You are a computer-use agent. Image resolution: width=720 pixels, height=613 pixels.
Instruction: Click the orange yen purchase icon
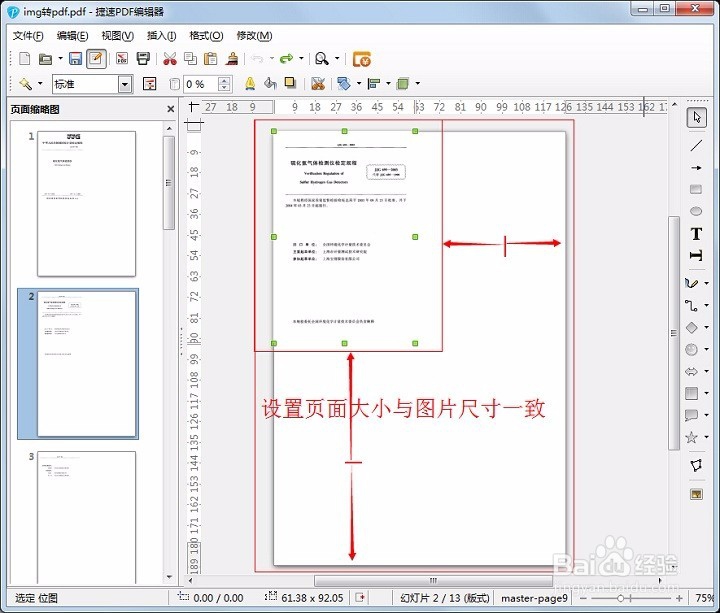tap(362, 59)
